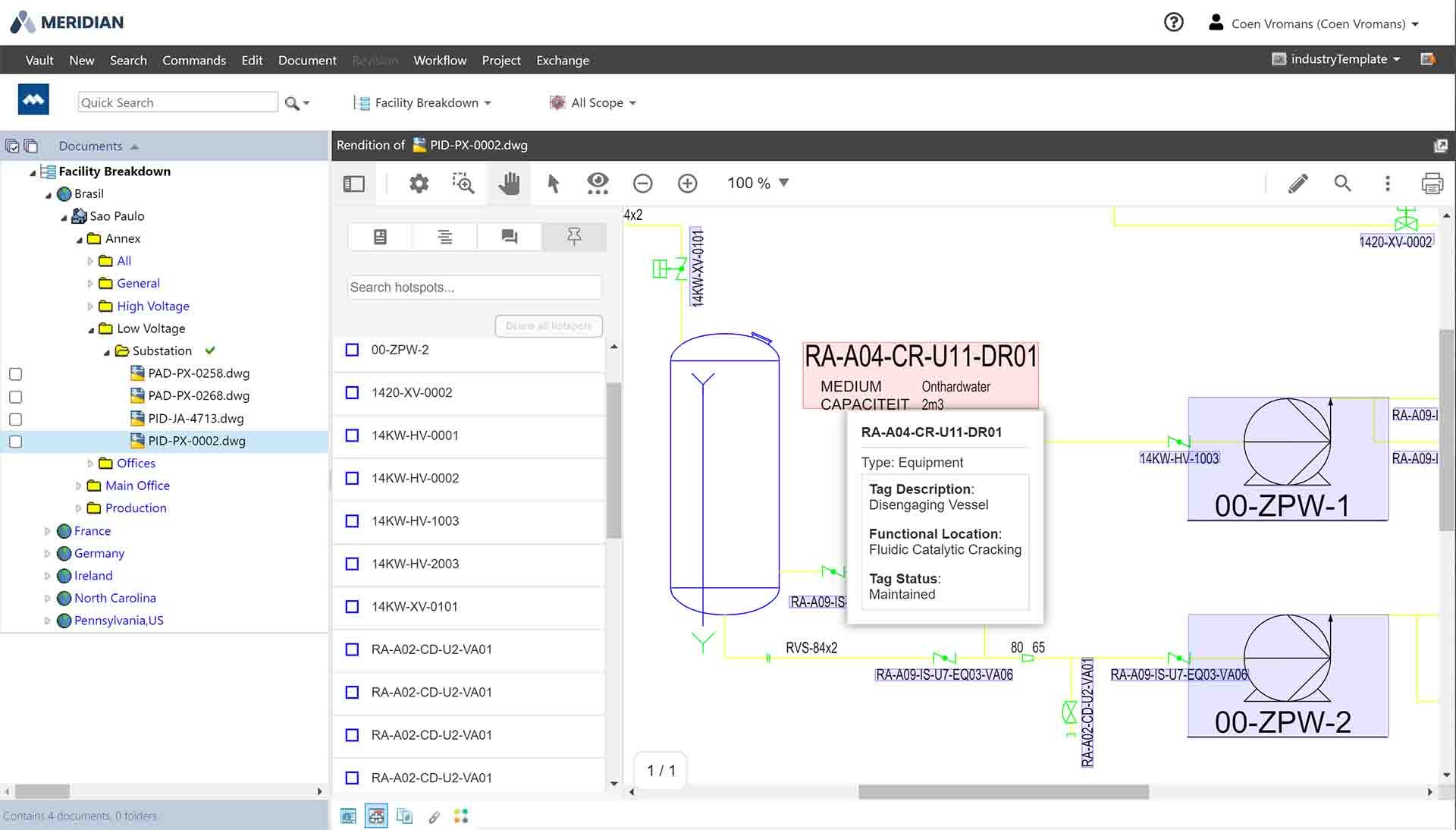Click the Delete all hotspots button
This screenshot has height=830, width=1456.
548,325
